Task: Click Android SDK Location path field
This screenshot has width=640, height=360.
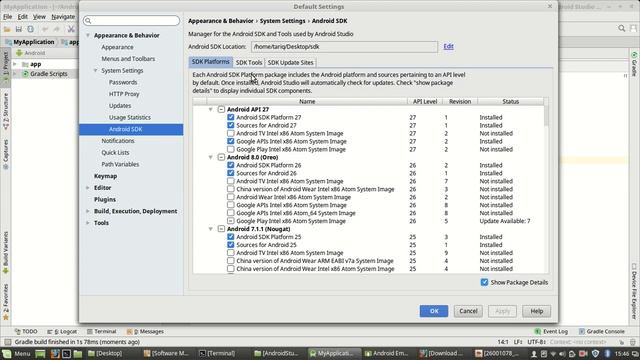Action: 344,47
